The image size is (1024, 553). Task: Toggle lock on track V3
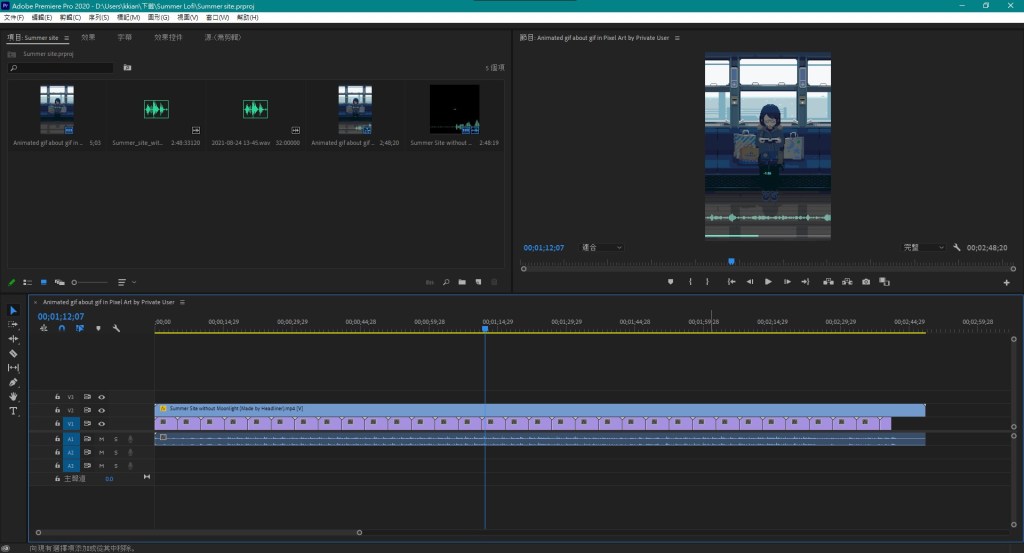(57, 397)
